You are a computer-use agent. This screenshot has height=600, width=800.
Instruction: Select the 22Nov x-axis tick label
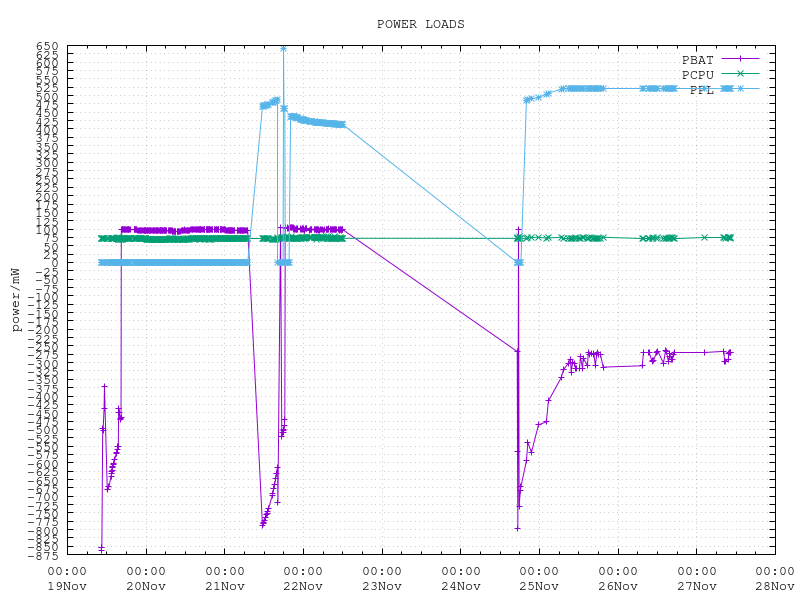pyautogui.click(x=303, y=585)
